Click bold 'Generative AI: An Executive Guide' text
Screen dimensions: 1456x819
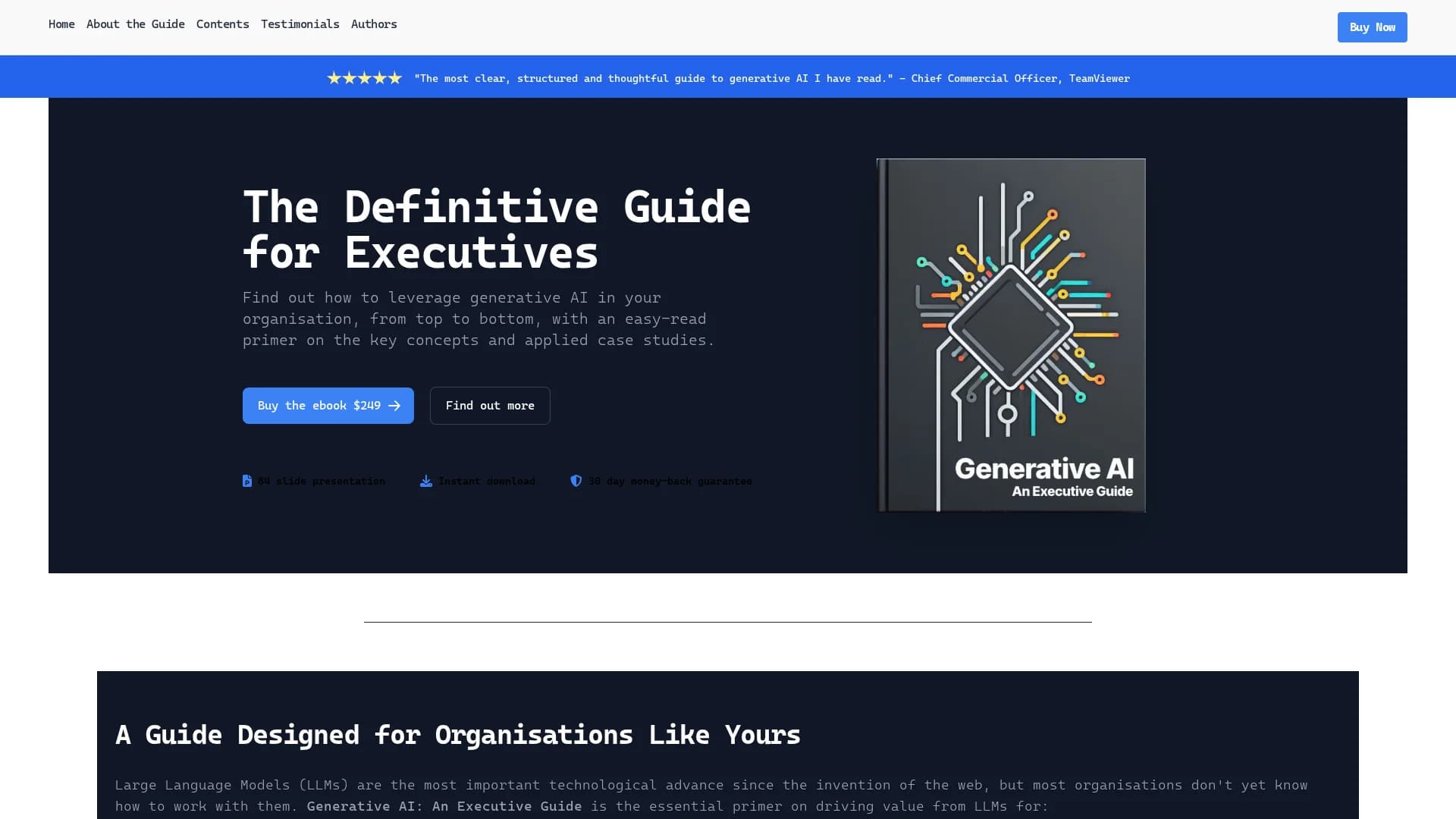444,806
